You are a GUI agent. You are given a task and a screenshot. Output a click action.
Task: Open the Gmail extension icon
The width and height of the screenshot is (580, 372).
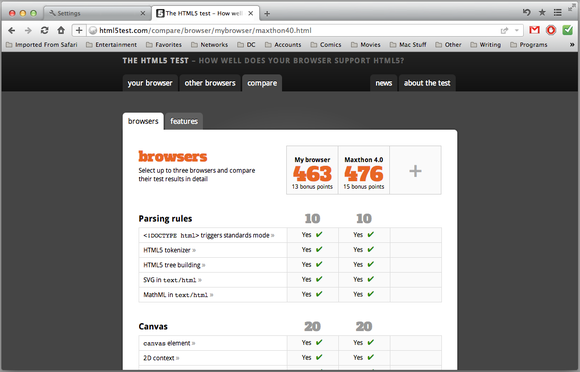535,30
